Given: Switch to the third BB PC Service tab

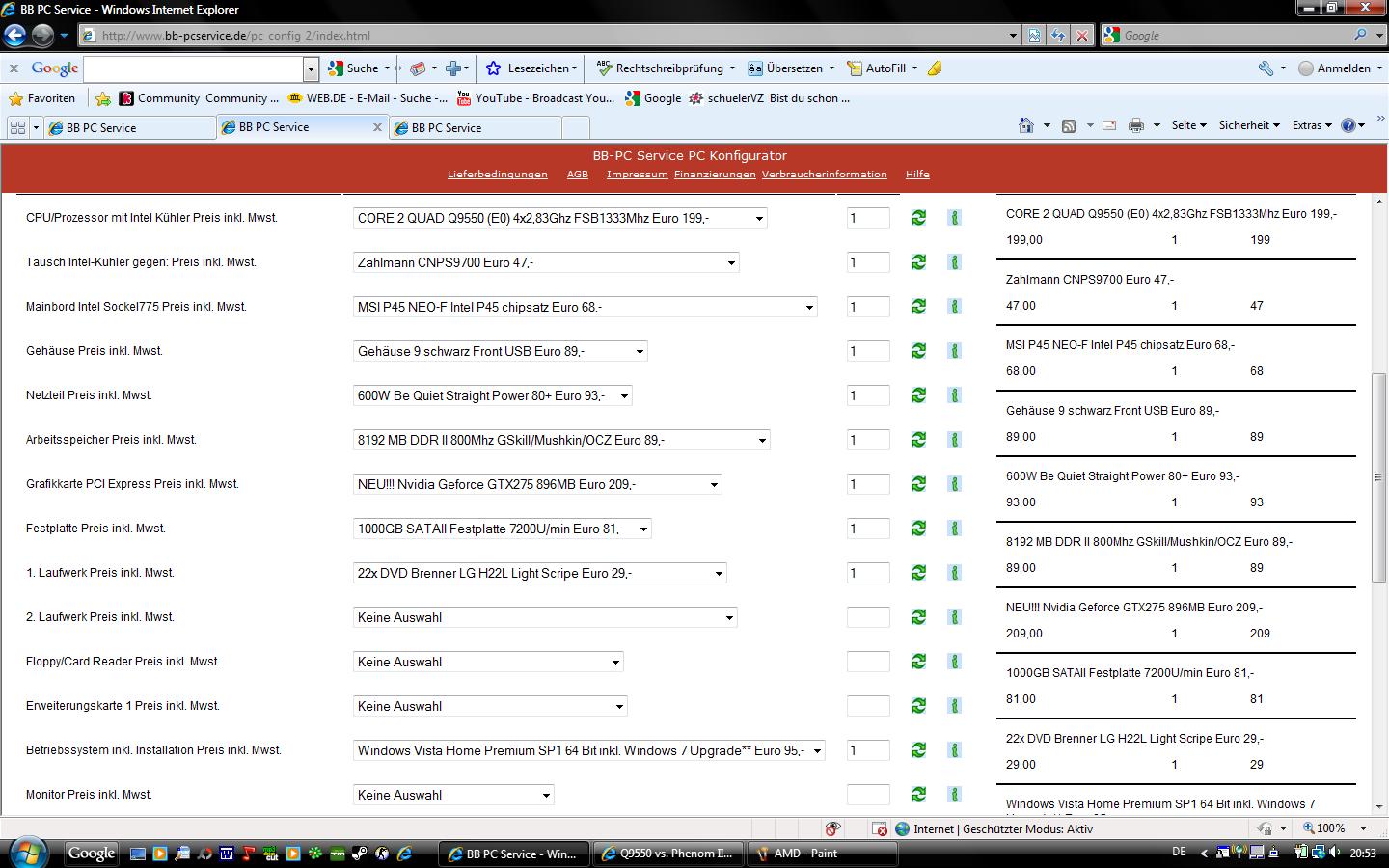Looking at the screenshot, I should pos(475,127).
